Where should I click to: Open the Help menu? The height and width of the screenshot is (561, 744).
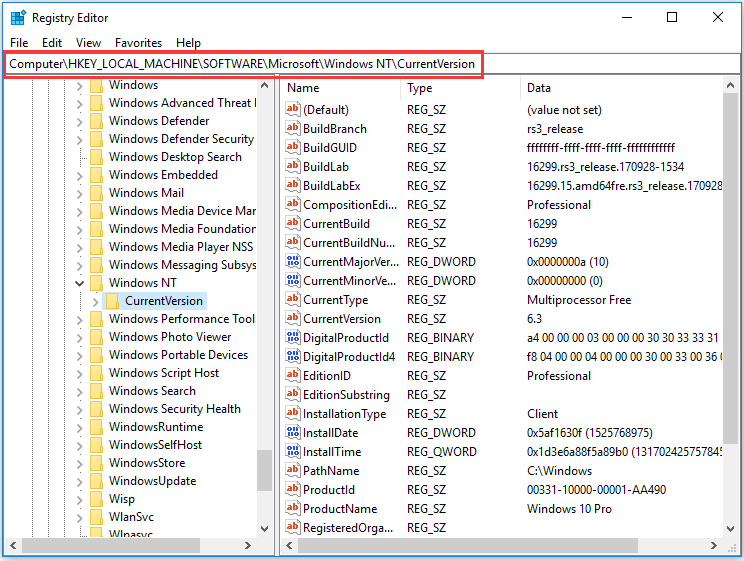click(x=188, y=43)
